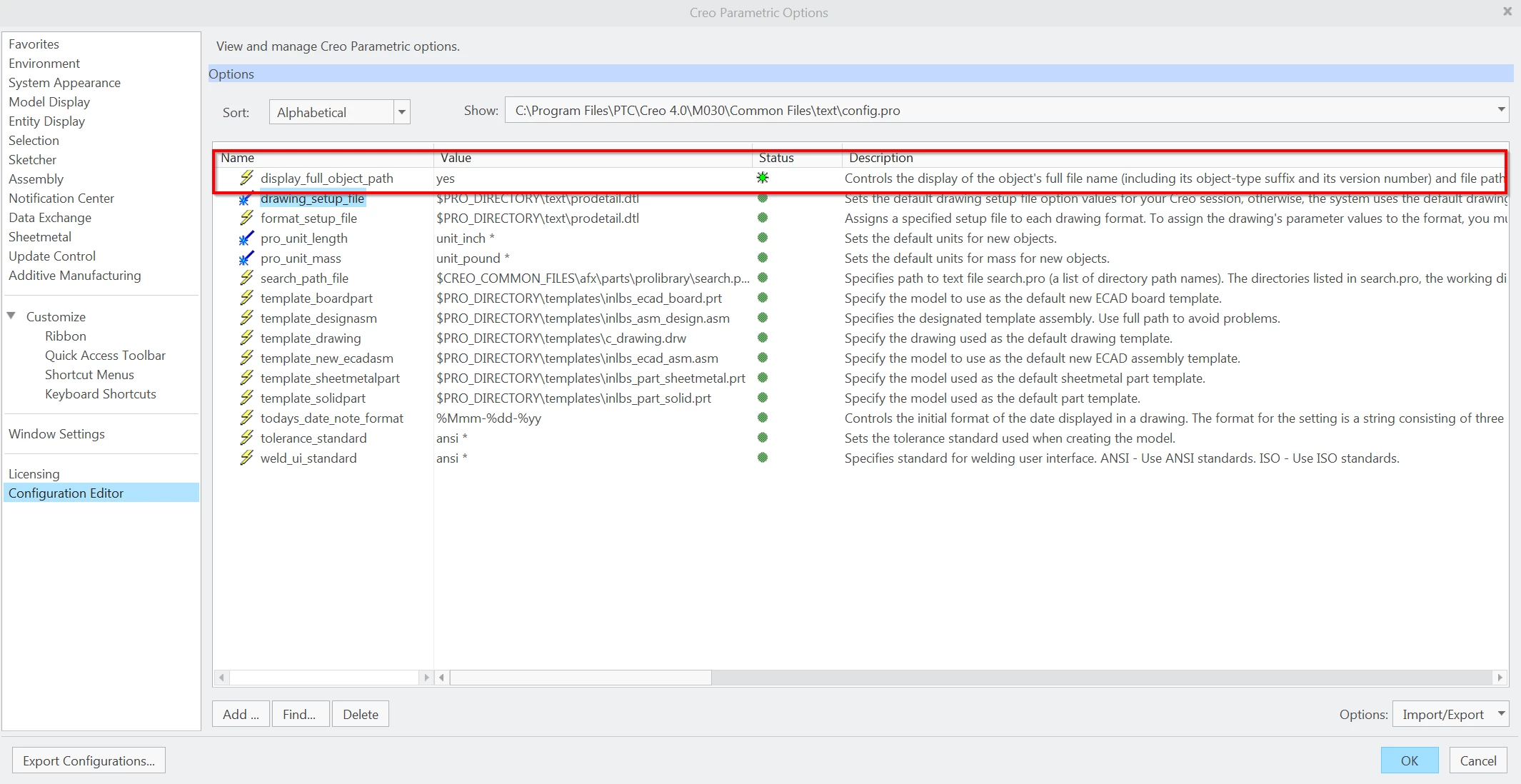The width and height of the screenshot is (1521, 784).
Task: Select the Model Display category
Action: 49,102
